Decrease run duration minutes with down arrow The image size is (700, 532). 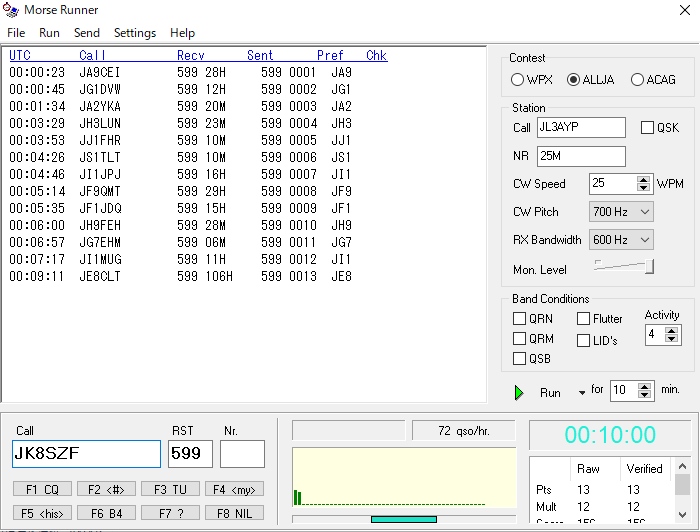point(644,395)
